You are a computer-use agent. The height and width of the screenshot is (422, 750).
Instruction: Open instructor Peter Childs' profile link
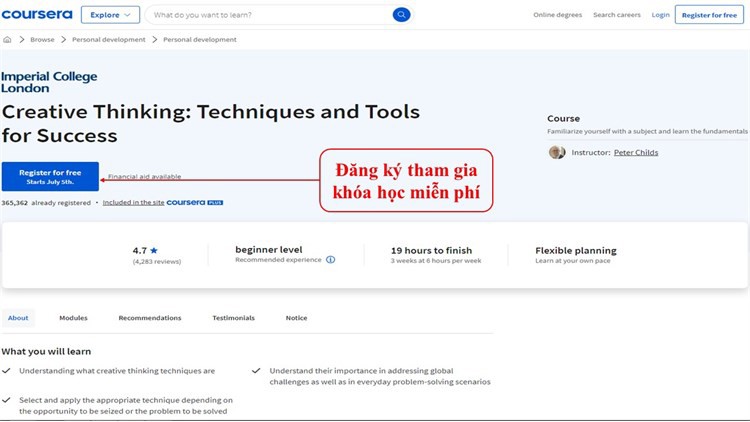point(636,152)
